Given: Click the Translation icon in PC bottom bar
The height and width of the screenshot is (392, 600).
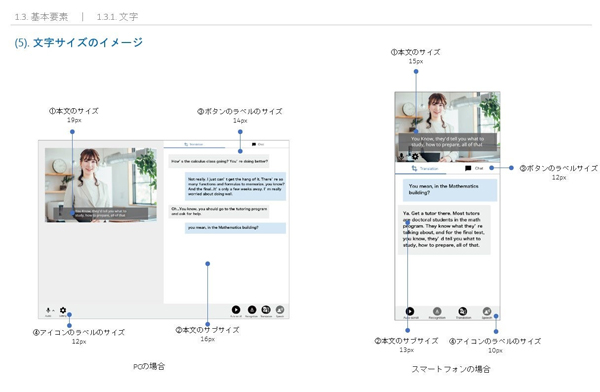Looking at the screenshot, I should 266,309.
